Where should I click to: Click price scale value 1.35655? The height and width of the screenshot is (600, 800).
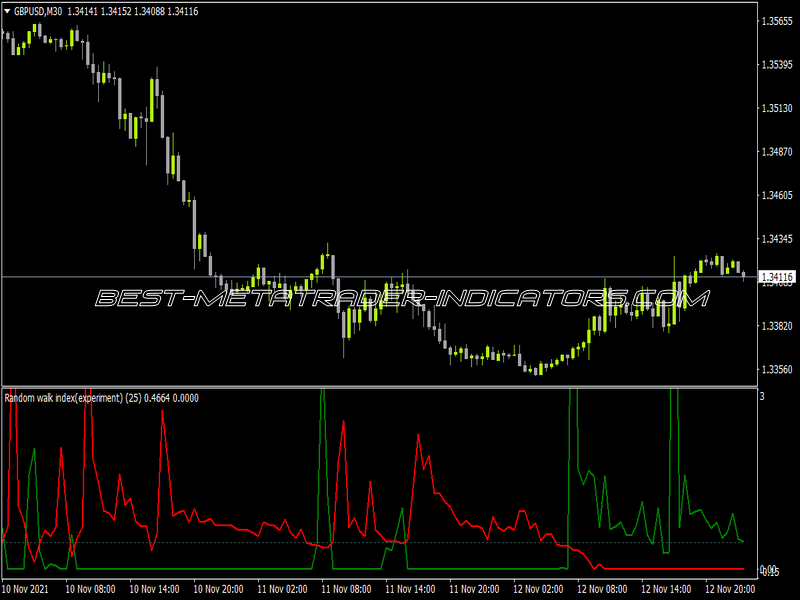(777, 21)
